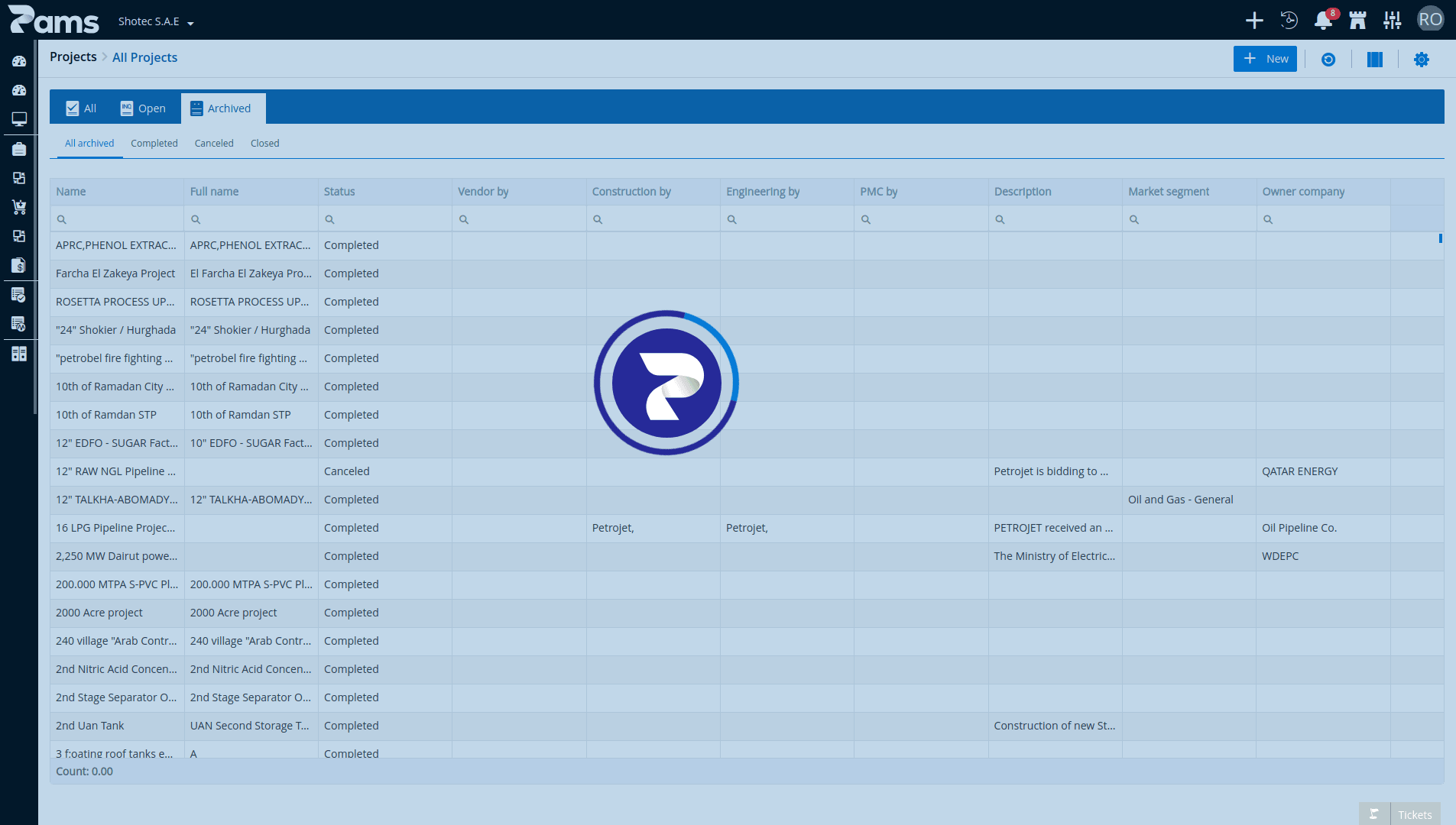Select the 2000 Acre project row
Viewport: 1456px width, 825px height.
point(747,613)
